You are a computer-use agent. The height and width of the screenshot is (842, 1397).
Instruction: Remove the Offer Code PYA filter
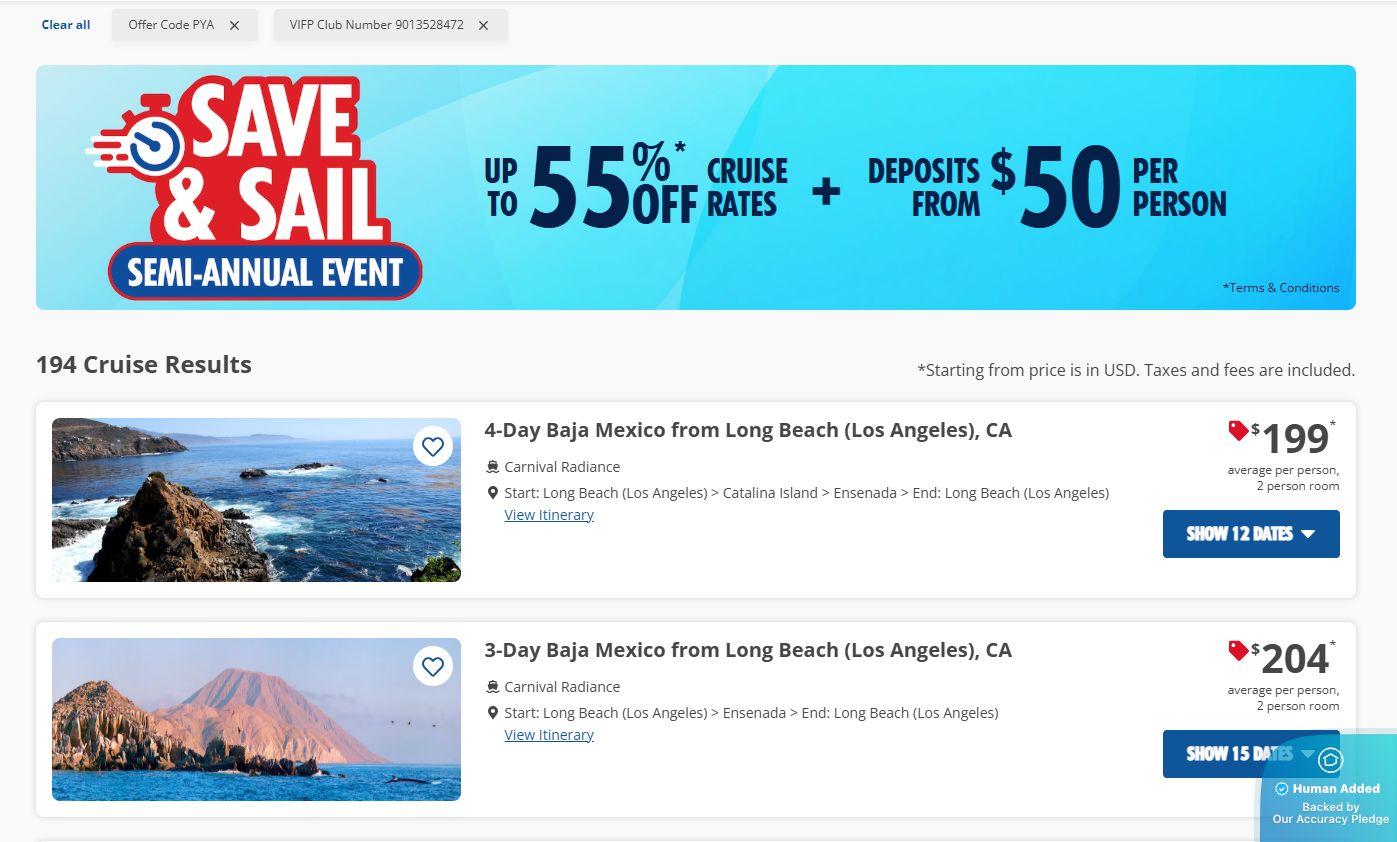point(235,25)
